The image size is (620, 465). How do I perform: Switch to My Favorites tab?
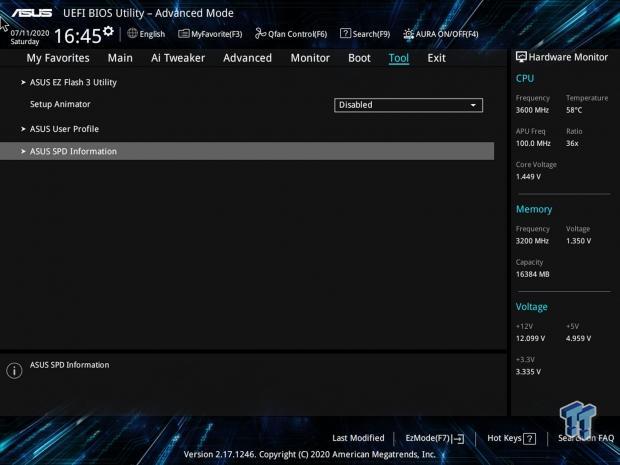click(58, 58)
